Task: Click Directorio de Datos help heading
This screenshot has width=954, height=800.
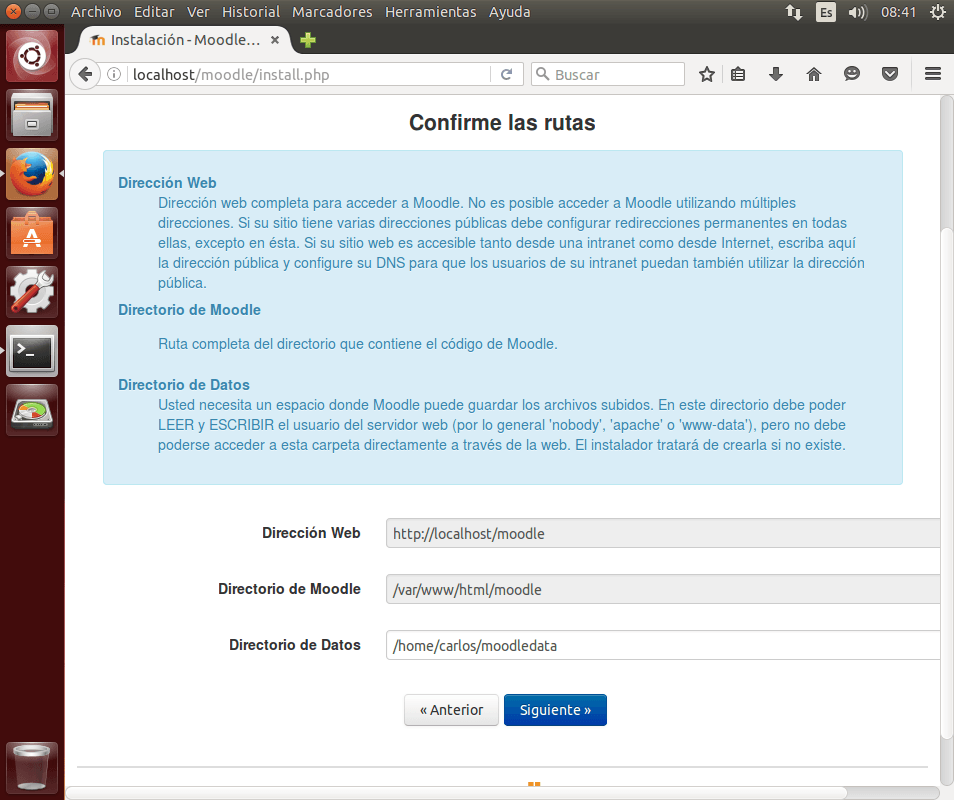Action: click(184, 385)
